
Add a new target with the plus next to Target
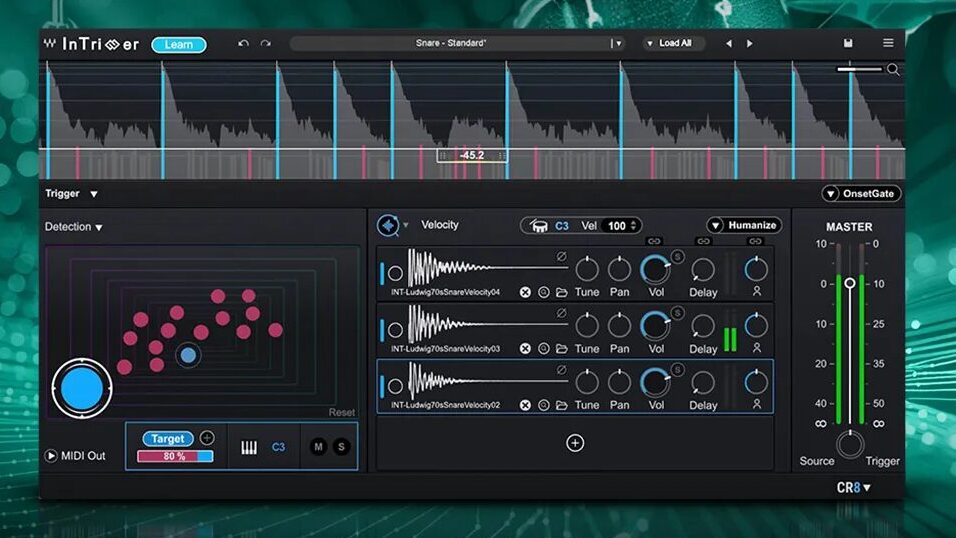pyautogui.click(x=207, y=438)
